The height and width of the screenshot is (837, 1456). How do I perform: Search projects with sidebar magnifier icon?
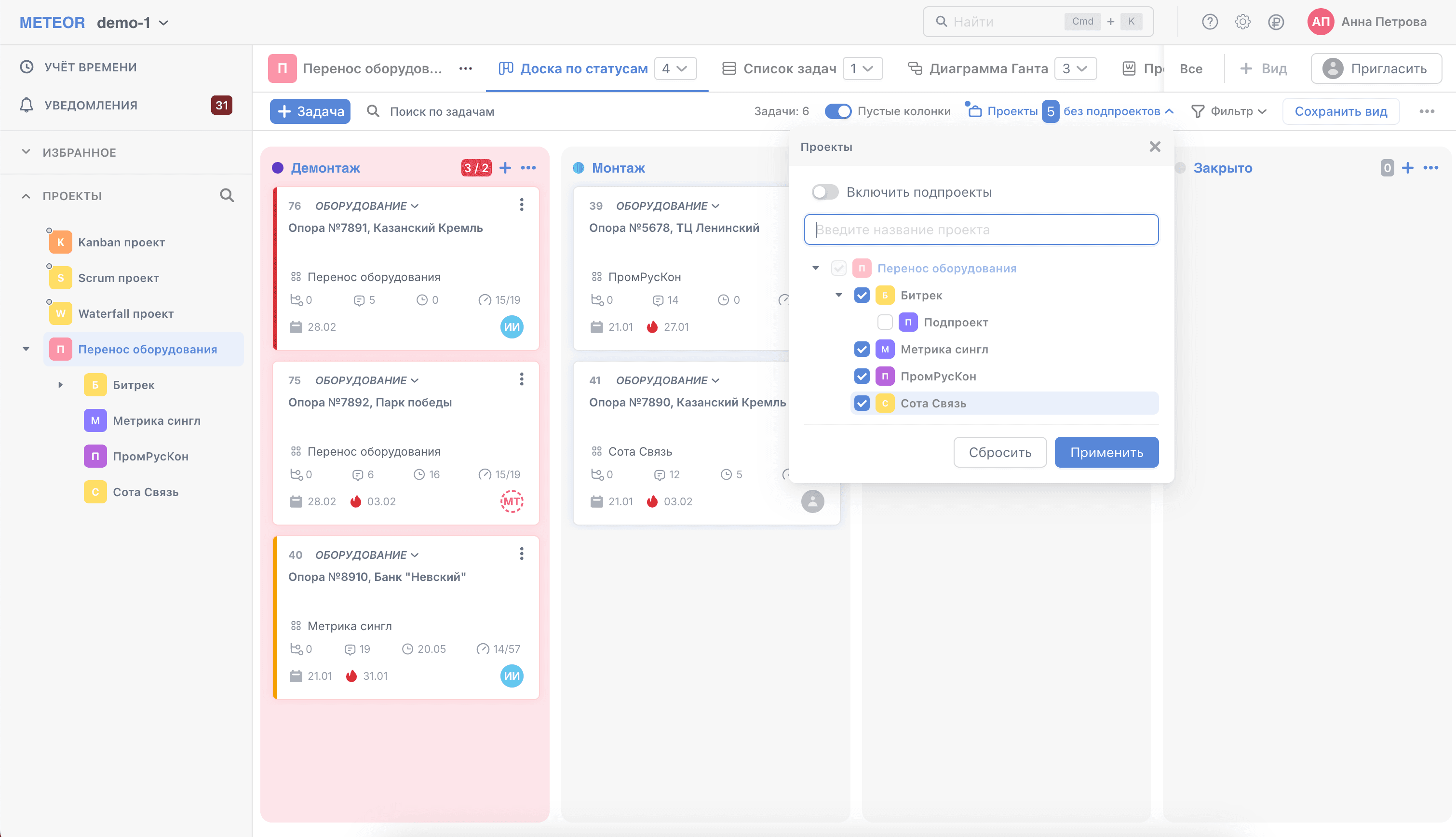coord(227,195)
